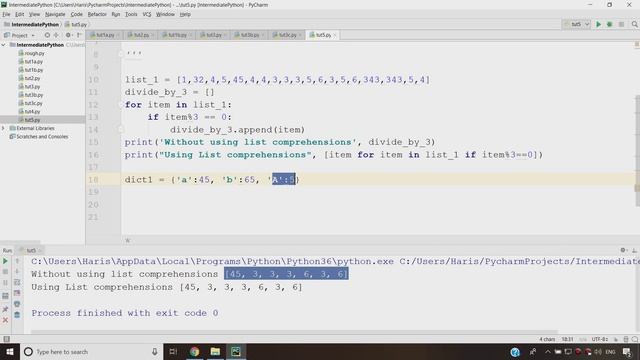The image size is (640, 360).
Task: Toggle pin tab in Run panel
Action: [x=5, y=310]
